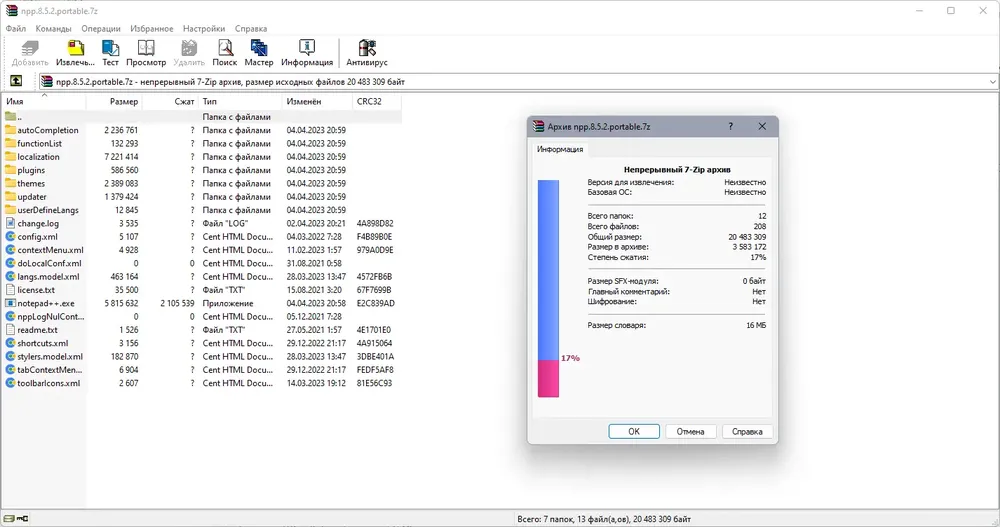Click the drive icon in status bar
The height and width of the screenshot is (527, 1000).
10,519
